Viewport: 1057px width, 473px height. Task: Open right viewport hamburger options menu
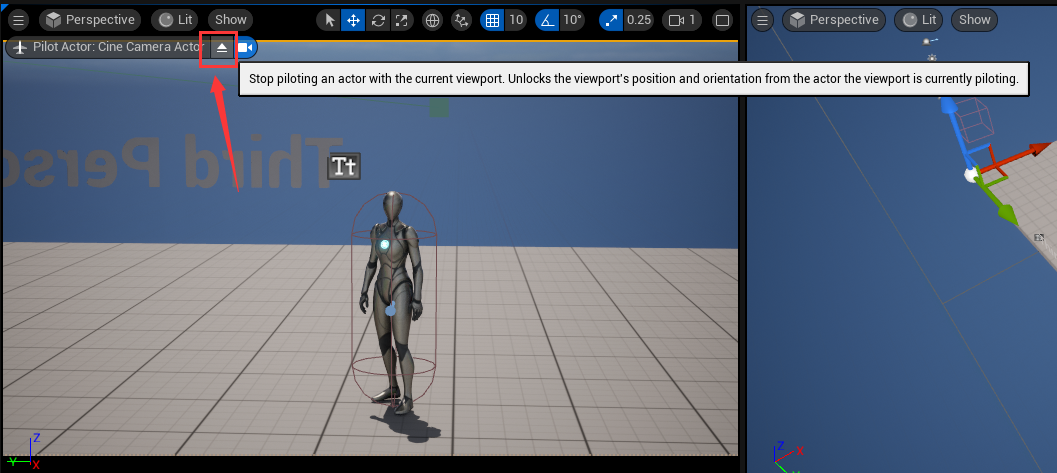762,20
